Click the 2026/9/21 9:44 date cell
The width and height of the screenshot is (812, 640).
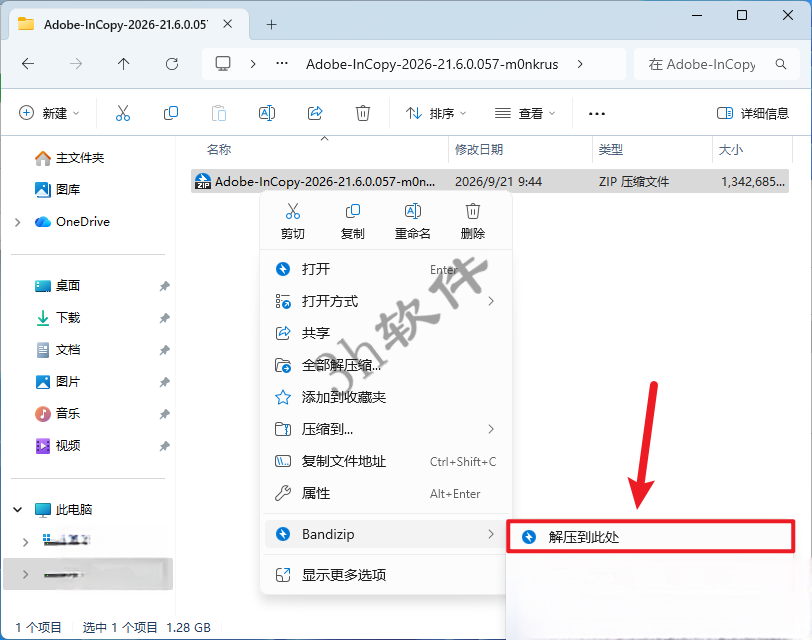coord(498,181)
